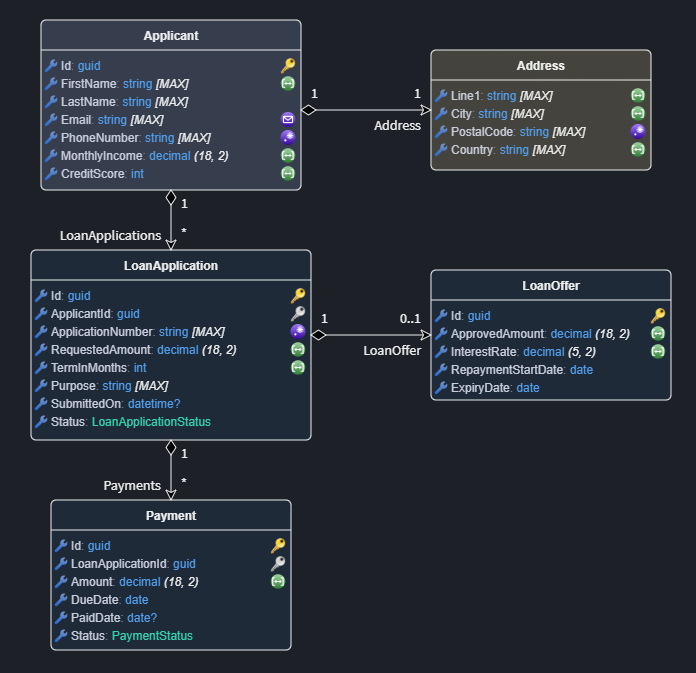Image resolution: width=696 pixels, height=673 pixels.
Task: Select the Email attribute in Applicant
Action: click(x=171, y=119)
